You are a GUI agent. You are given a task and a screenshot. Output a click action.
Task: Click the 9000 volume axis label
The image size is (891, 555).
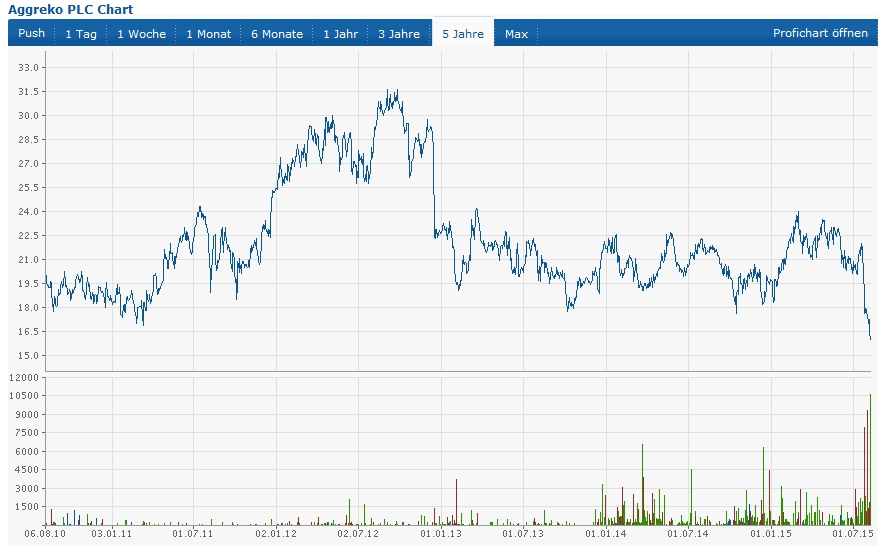click(27, 415)
